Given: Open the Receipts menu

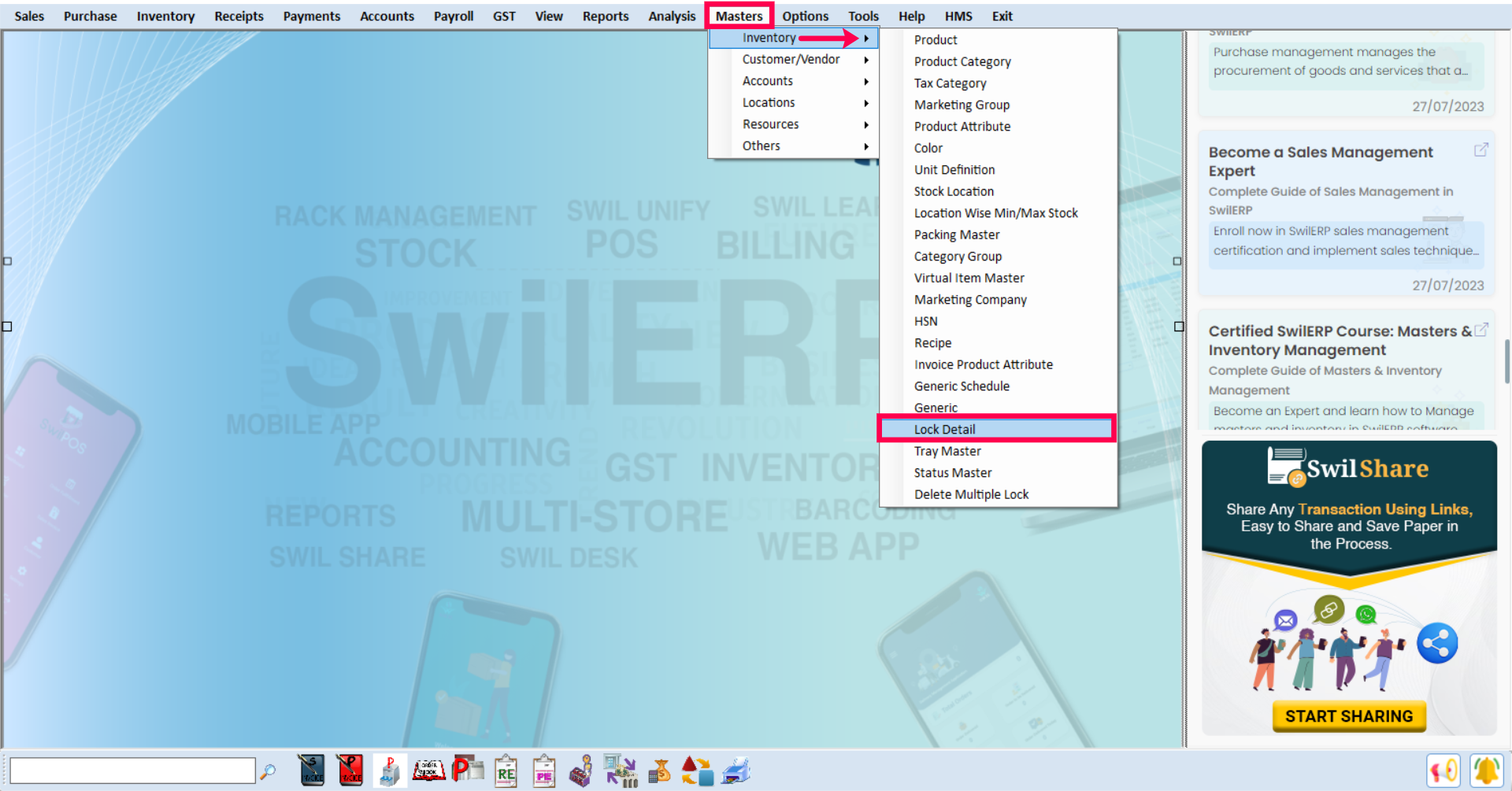Looking at the screenshot, I should pyautogui.click(x=239, y=16).
